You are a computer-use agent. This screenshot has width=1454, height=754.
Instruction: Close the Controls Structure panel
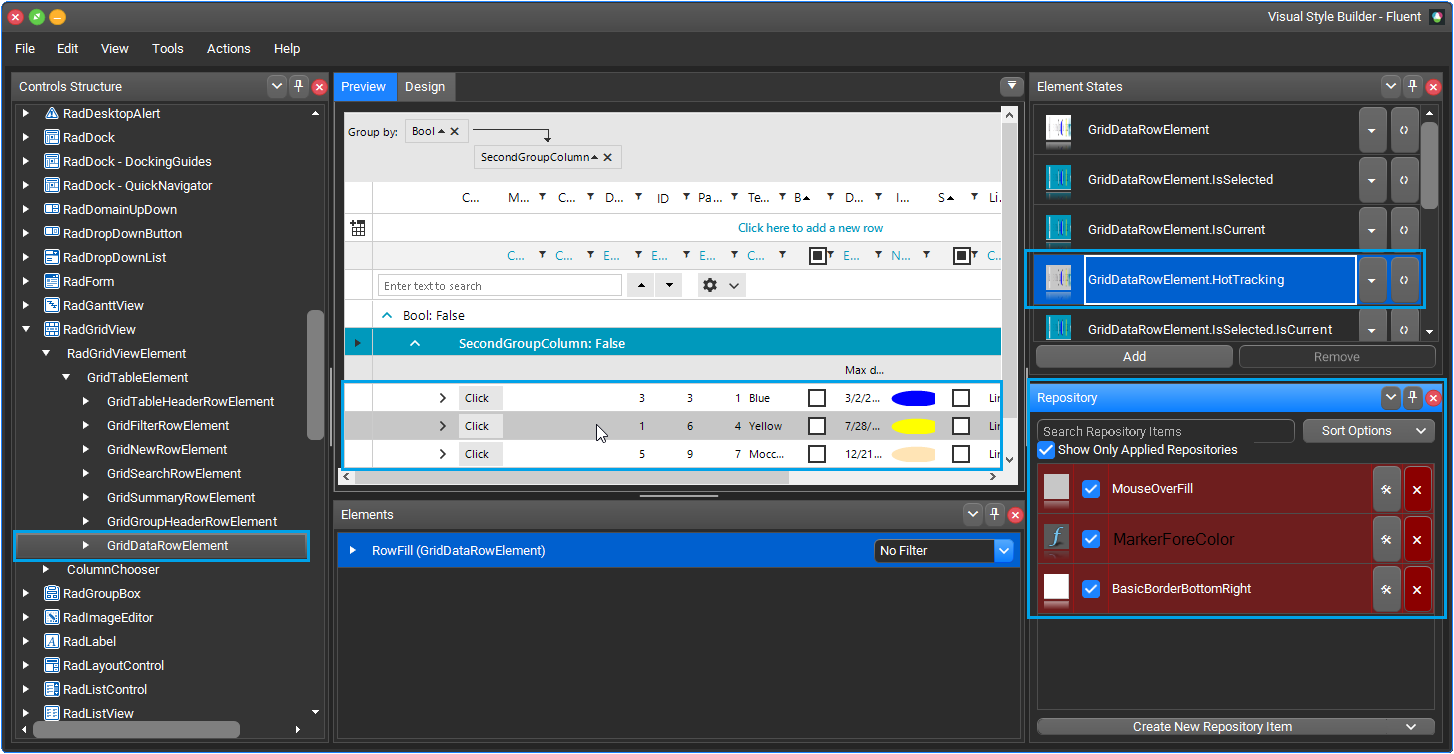tap(320, 87)
